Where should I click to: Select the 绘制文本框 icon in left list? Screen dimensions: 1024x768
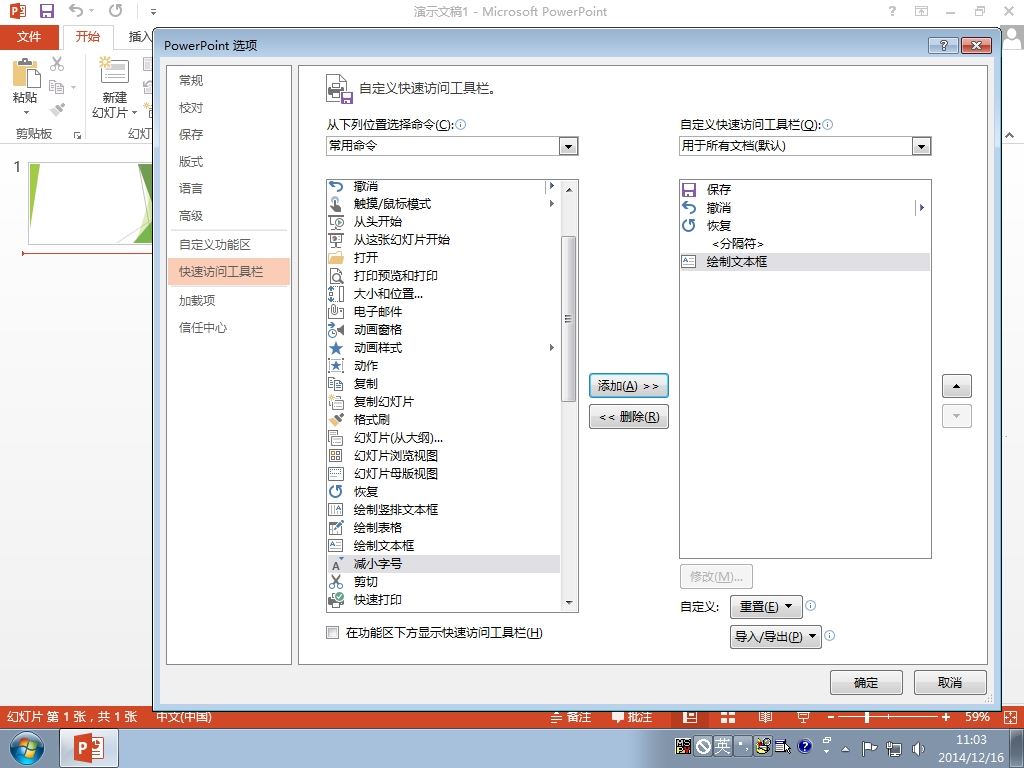click(x=336, y=545)
